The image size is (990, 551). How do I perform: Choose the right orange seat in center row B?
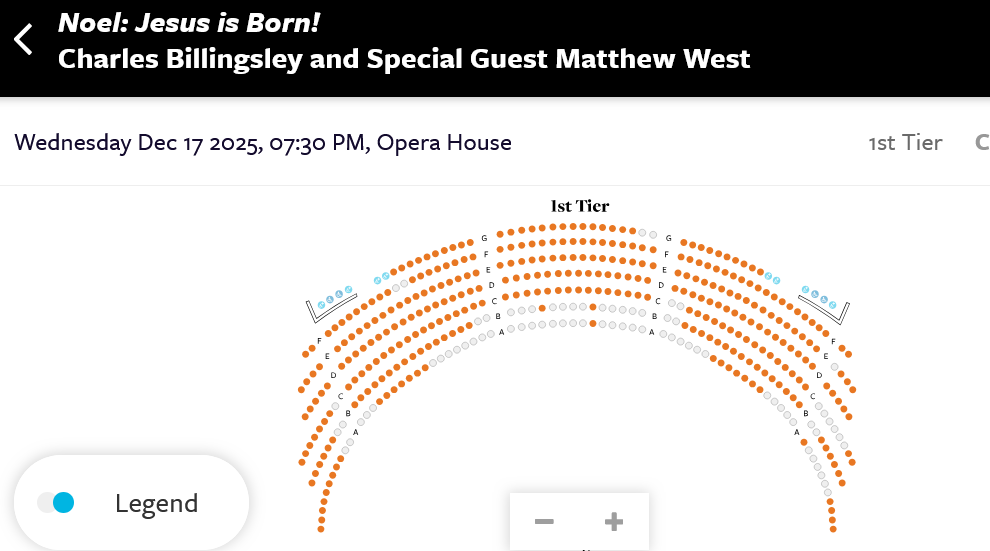[594, 307]
